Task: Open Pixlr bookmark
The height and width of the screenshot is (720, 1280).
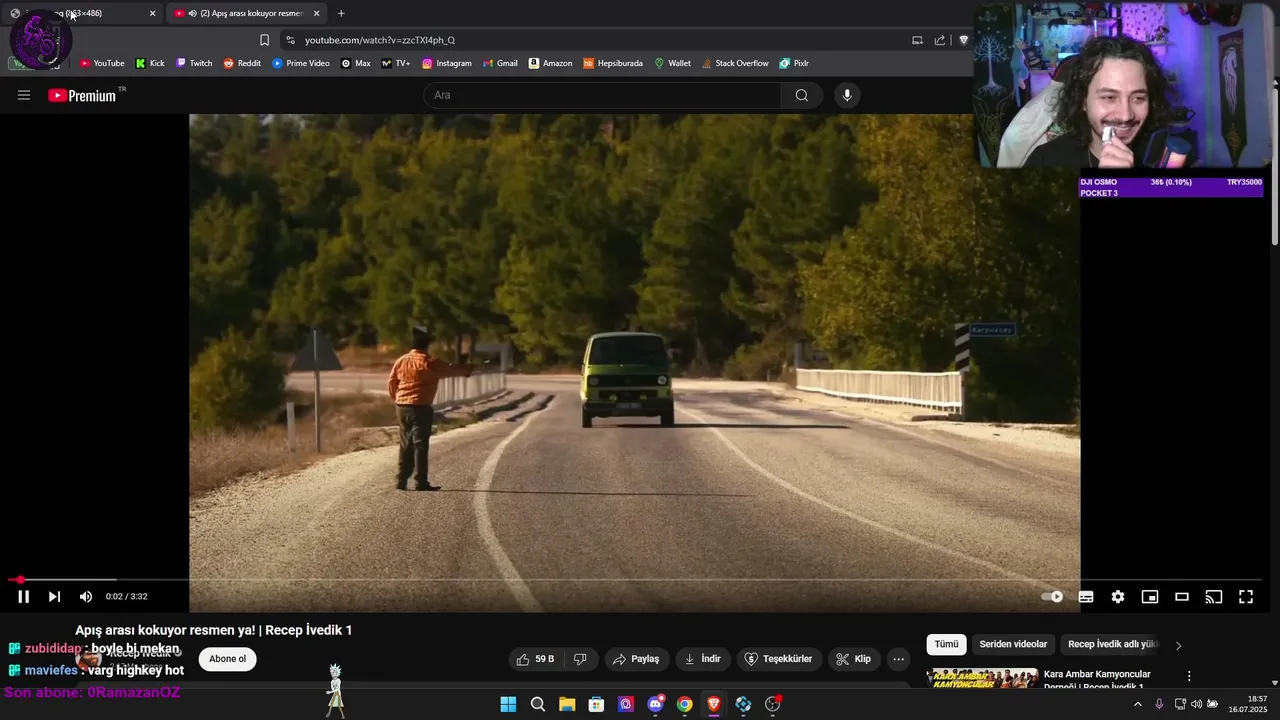Action: pyautogui.click(x=794, y=63)
